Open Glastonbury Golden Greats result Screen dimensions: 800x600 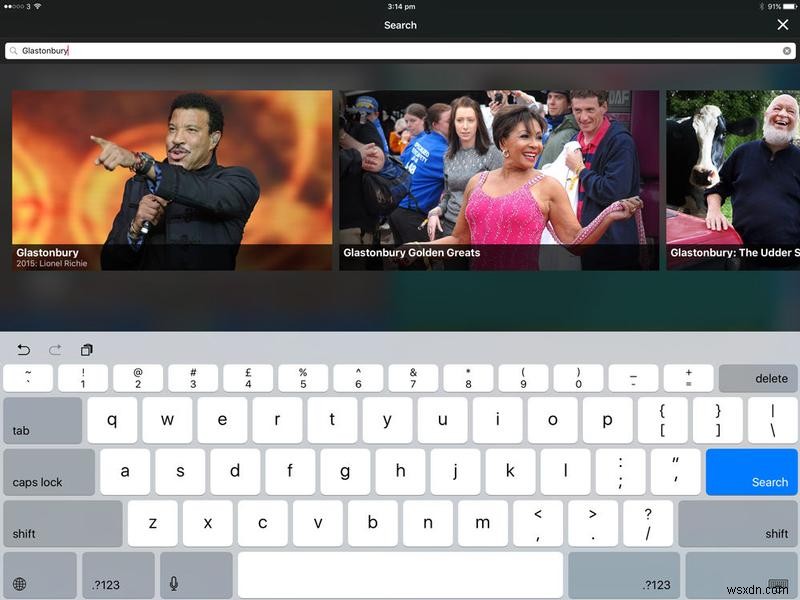(x=499, y=180)
